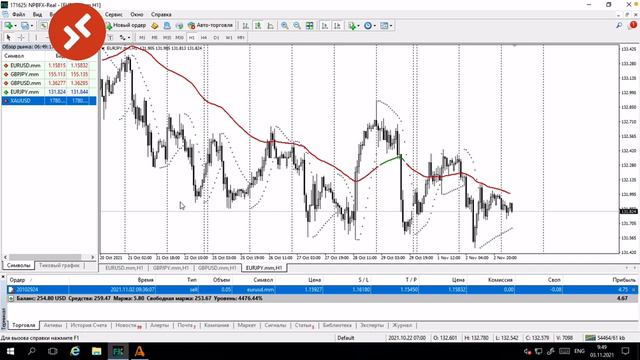Image resolution: width=640 pixels, height=360 pixels.
Task: Switch to MN timeframe
Action: click(x=241, y=38)
